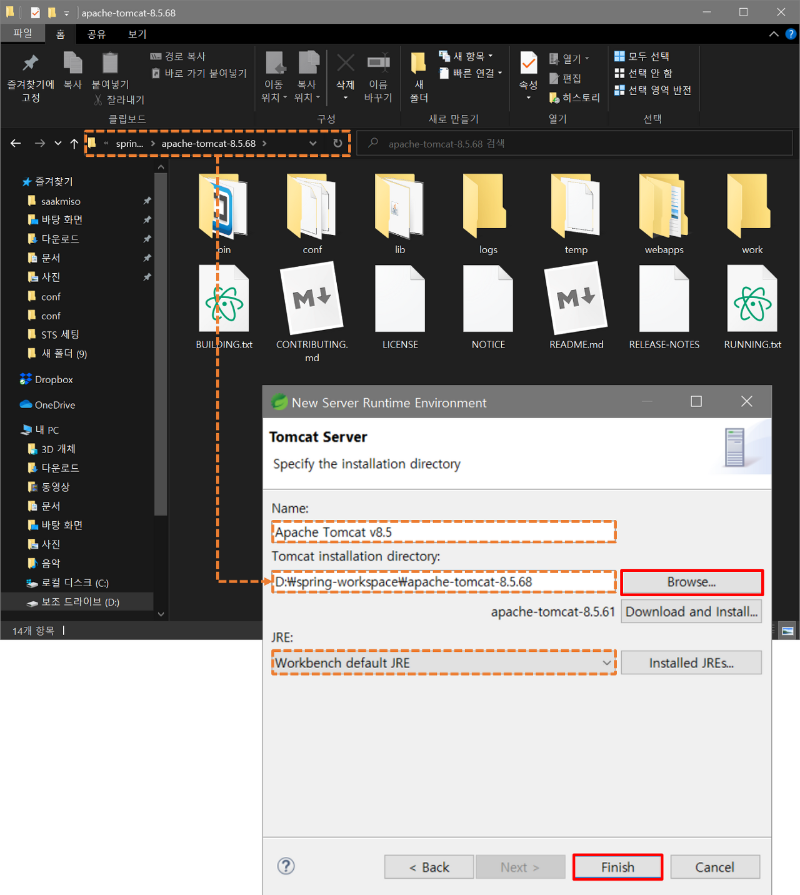The width and height of the screenshot is (800, 895).
Task: Open the lib folder
Action: [400, 214]
